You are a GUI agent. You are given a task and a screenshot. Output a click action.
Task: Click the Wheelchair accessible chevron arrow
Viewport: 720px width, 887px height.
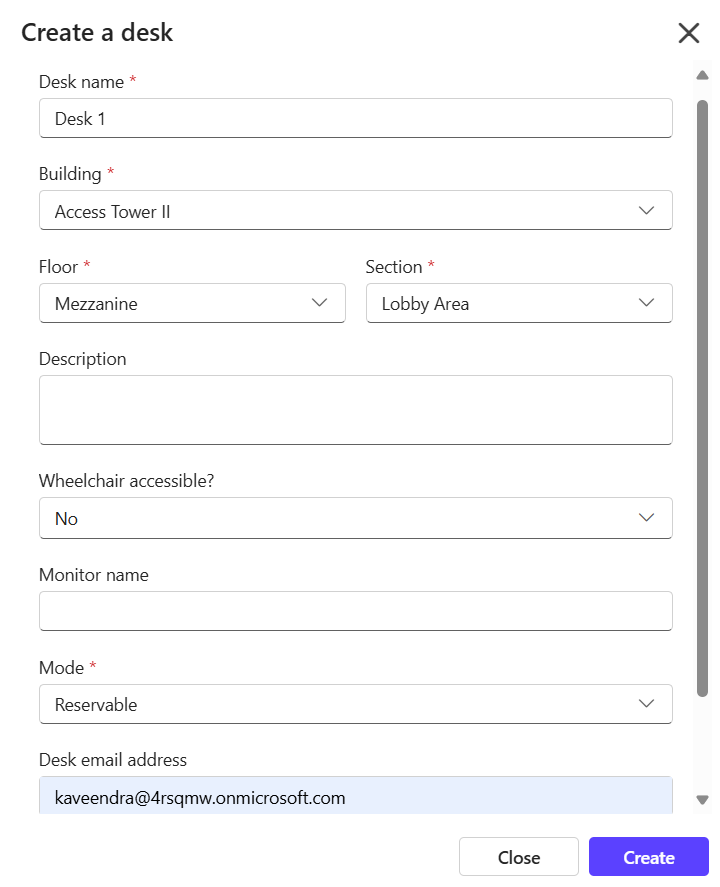[646, 518]
